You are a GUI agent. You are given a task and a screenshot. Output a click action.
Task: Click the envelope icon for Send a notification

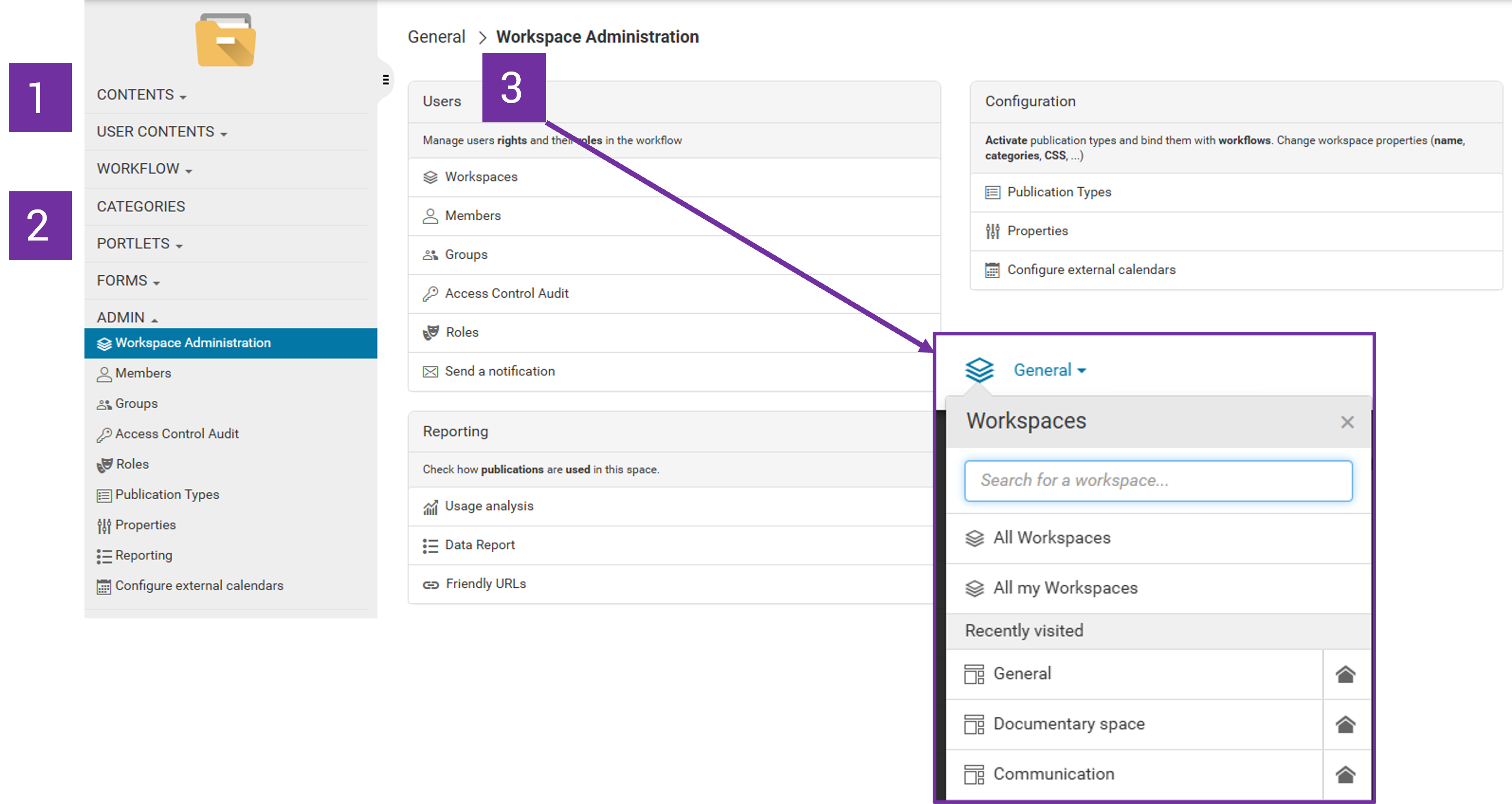point(430,372)
